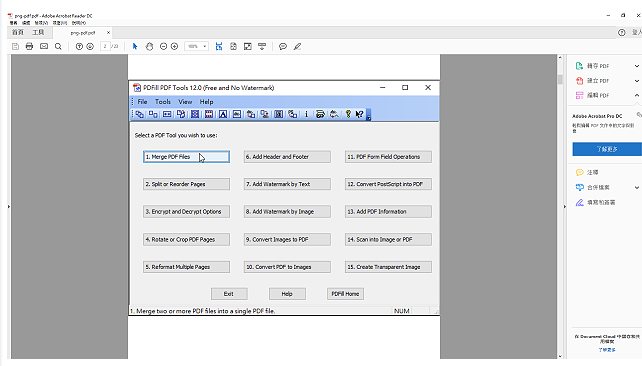The height and width of the screenshot is (366, 642).
Task: Click 'Adobe Acrobat Pro DC' heading text
Action: click(x=597, y=116)
